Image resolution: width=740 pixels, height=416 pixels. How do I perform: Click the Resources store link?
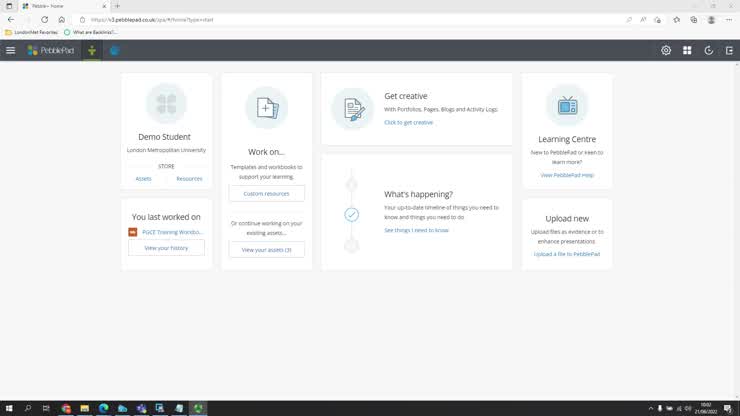(189, 179)
